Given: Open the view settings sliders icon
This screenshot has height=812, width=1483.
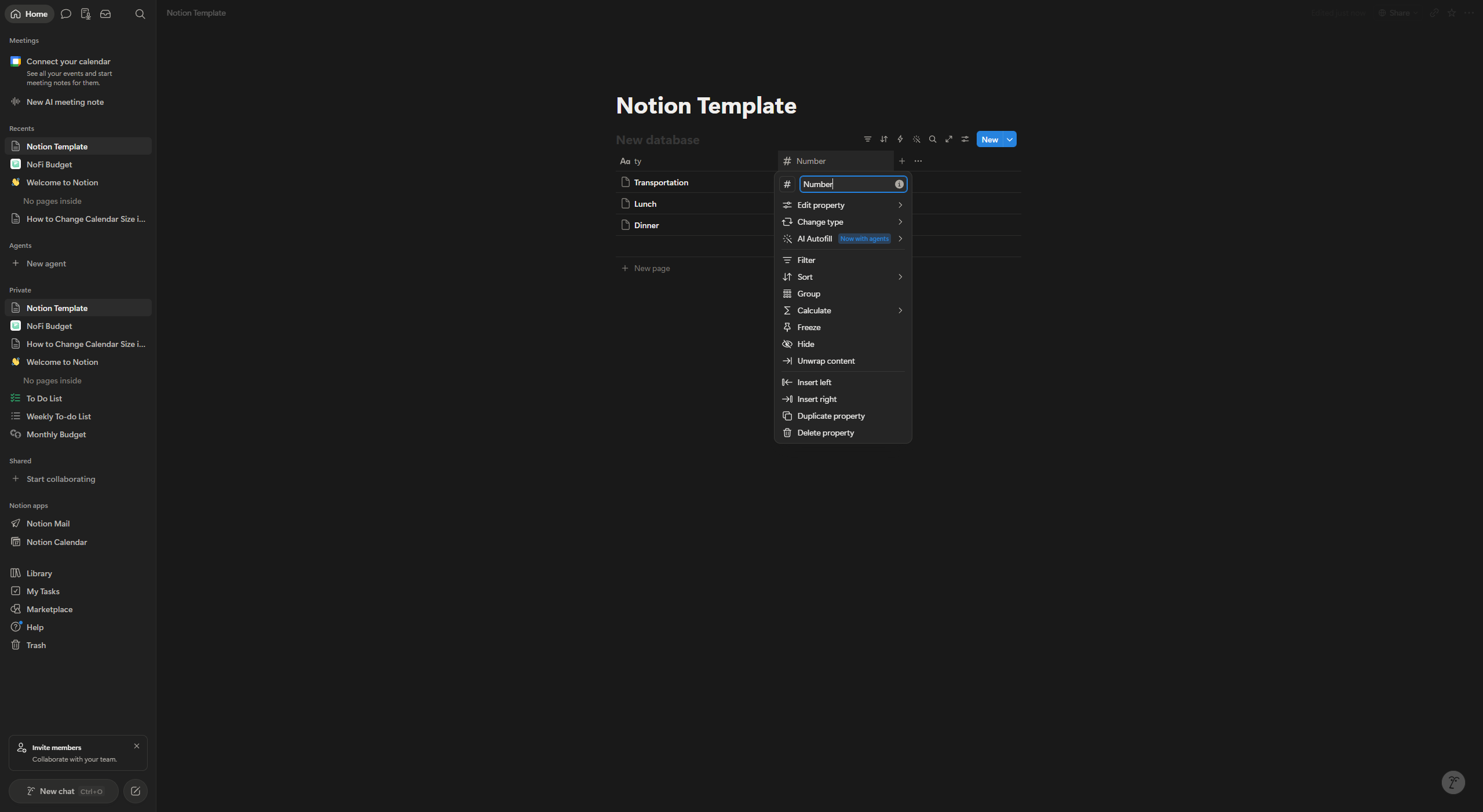Looking at the screenshot, I should (x=965, y=139).
